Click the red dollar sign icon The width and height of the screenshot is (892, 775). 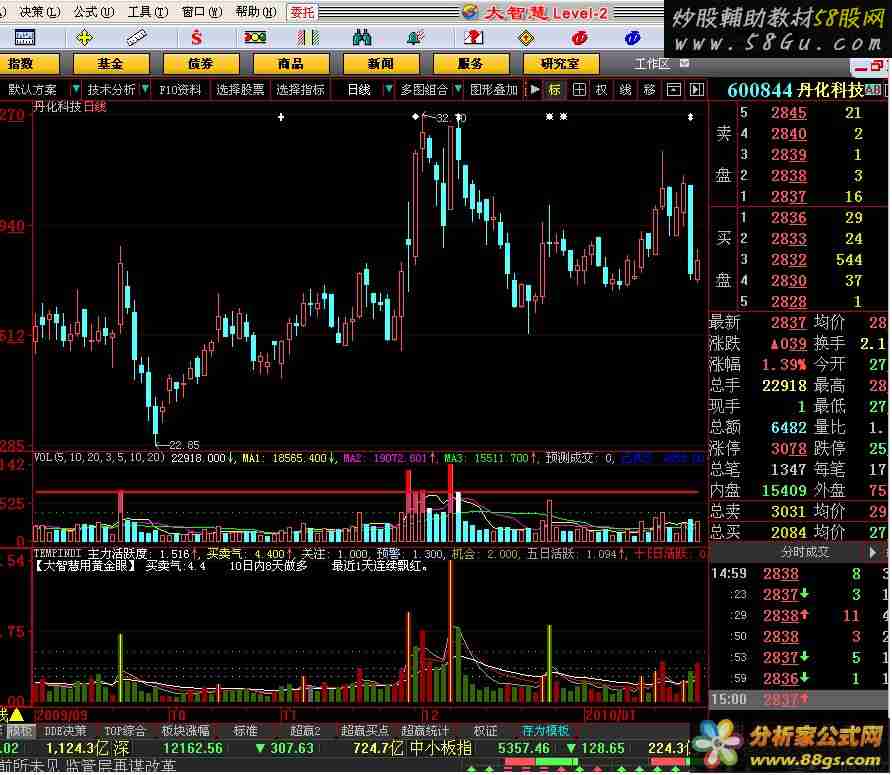196,38
